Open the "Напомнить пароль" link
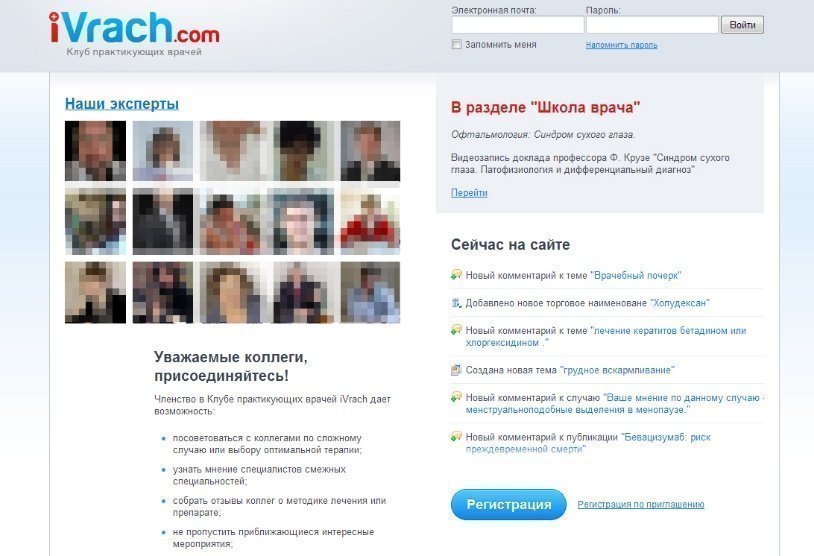The image size is (814, 556). click(621, 45)
